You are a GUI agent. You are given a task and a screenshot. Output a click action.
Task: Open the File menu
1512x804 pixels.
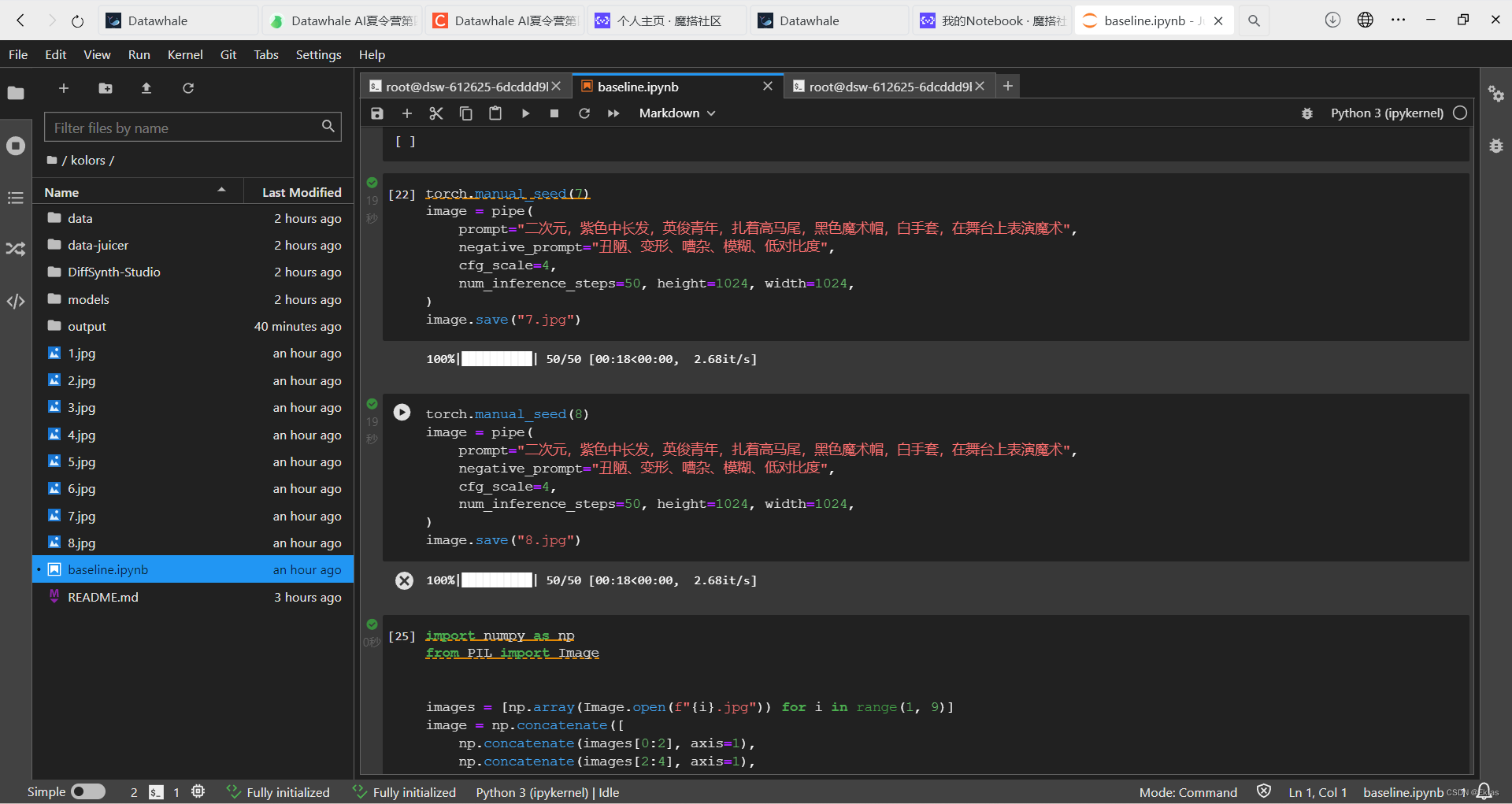point(18,54)
